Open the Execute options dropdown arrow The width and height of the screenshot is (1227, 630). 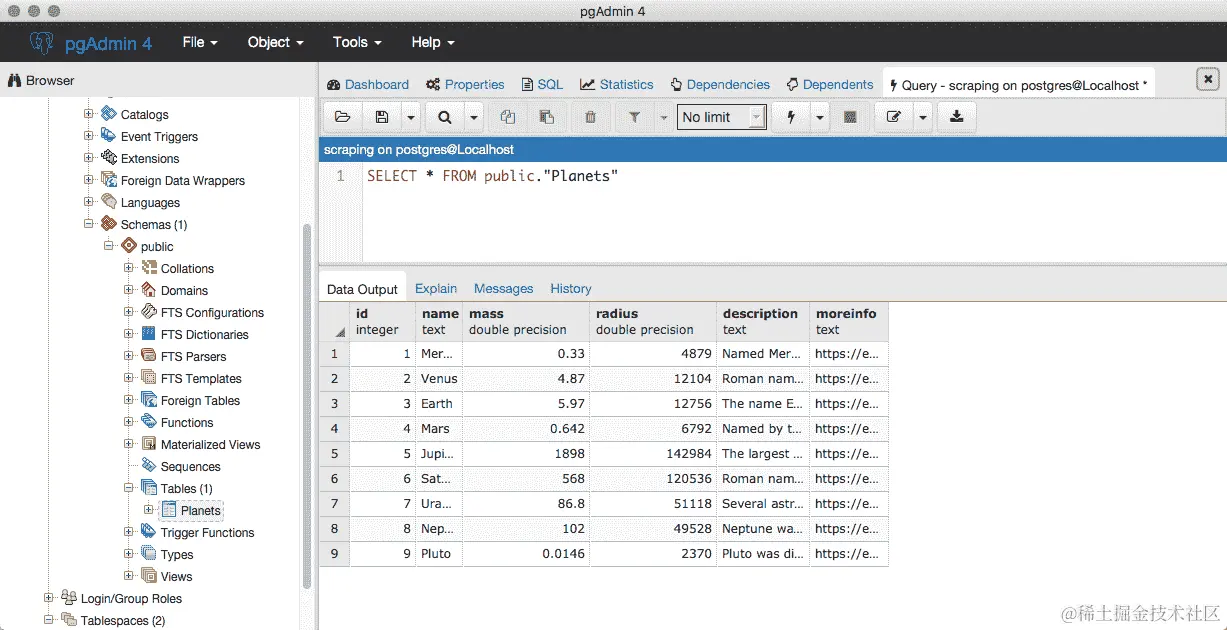820,117
